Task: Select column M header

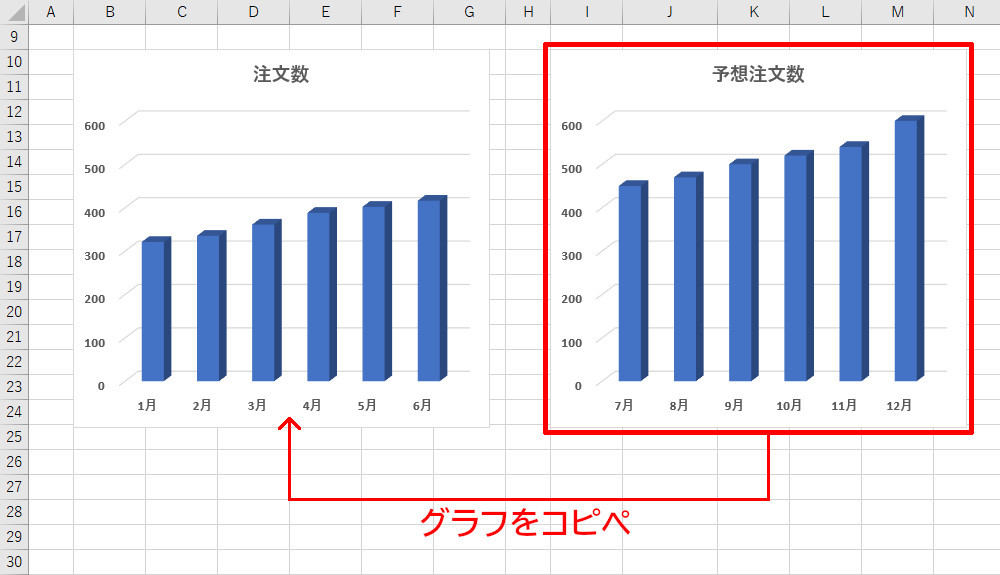Action: 897,11
